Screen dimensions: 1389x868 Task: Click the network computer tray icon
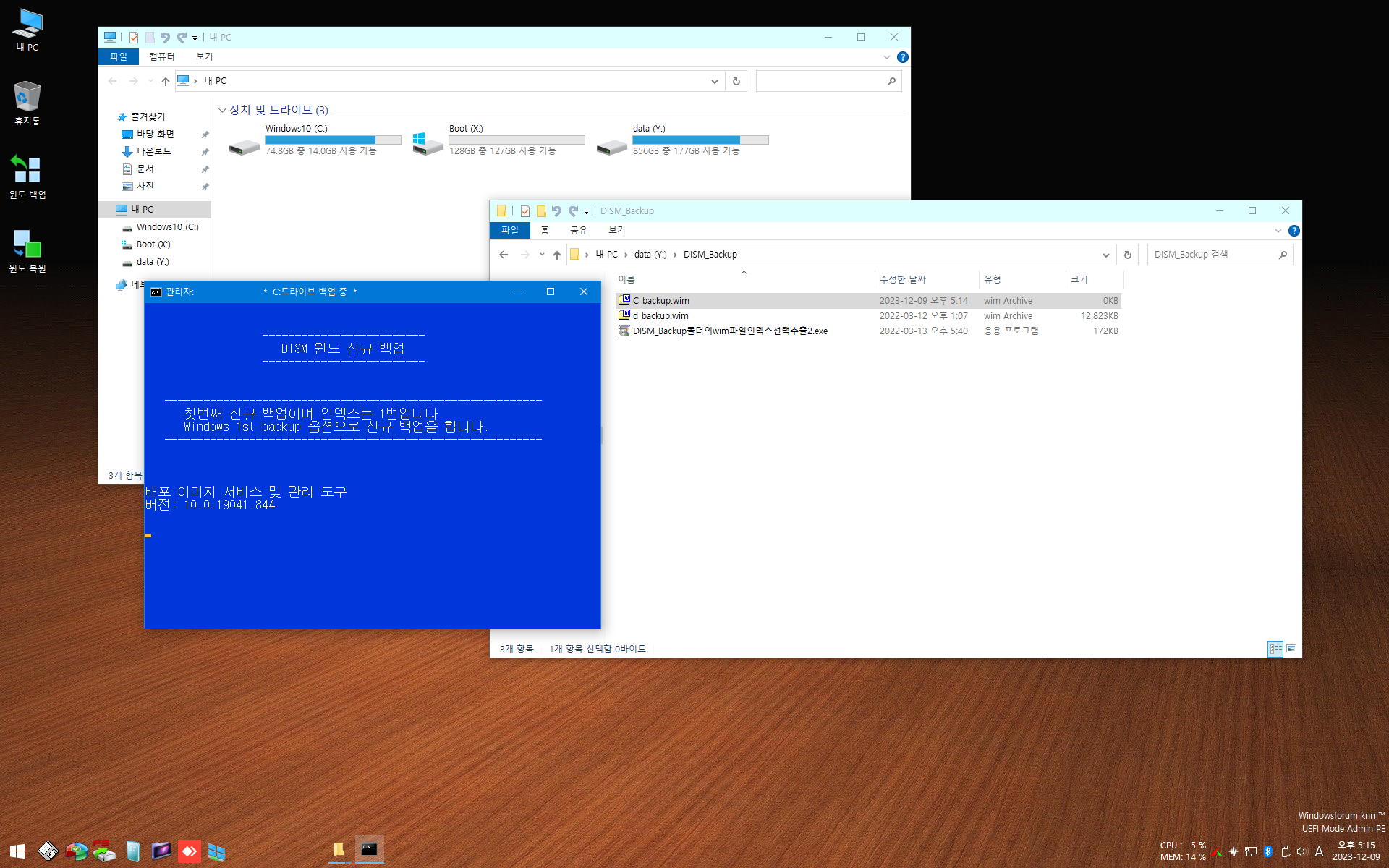click(1251, 851)
